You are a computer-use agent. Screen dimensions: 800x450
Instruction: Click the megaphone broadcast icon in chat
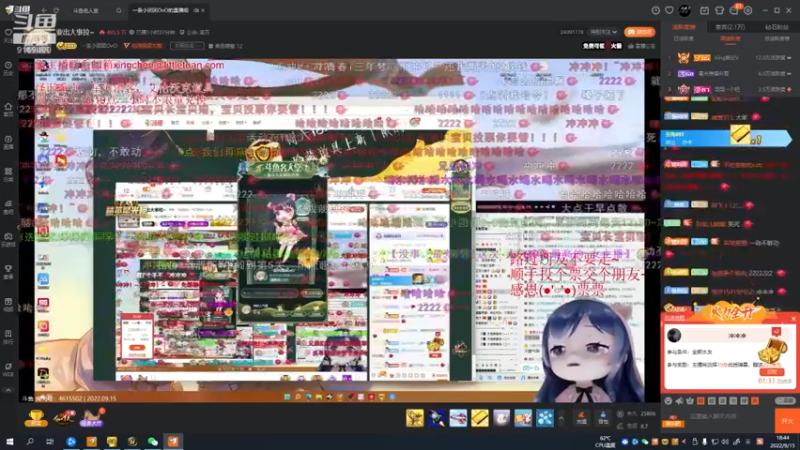click(679, 401)
